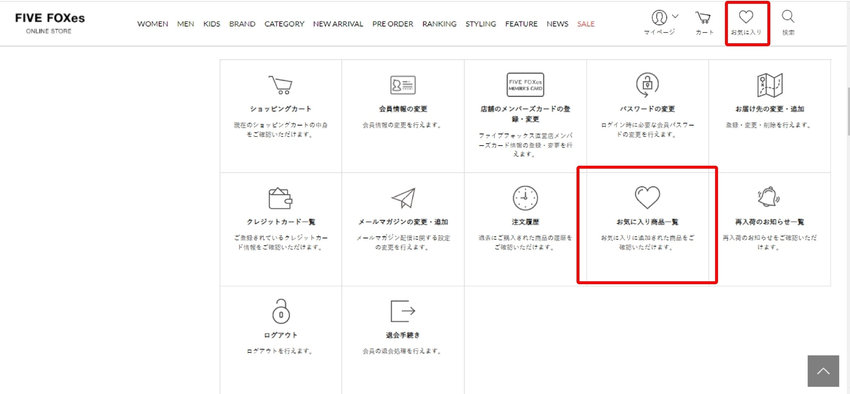This screenshot has width=850, height=394.
Task: Open the STYLING page
Action: (x=481, y=24)
